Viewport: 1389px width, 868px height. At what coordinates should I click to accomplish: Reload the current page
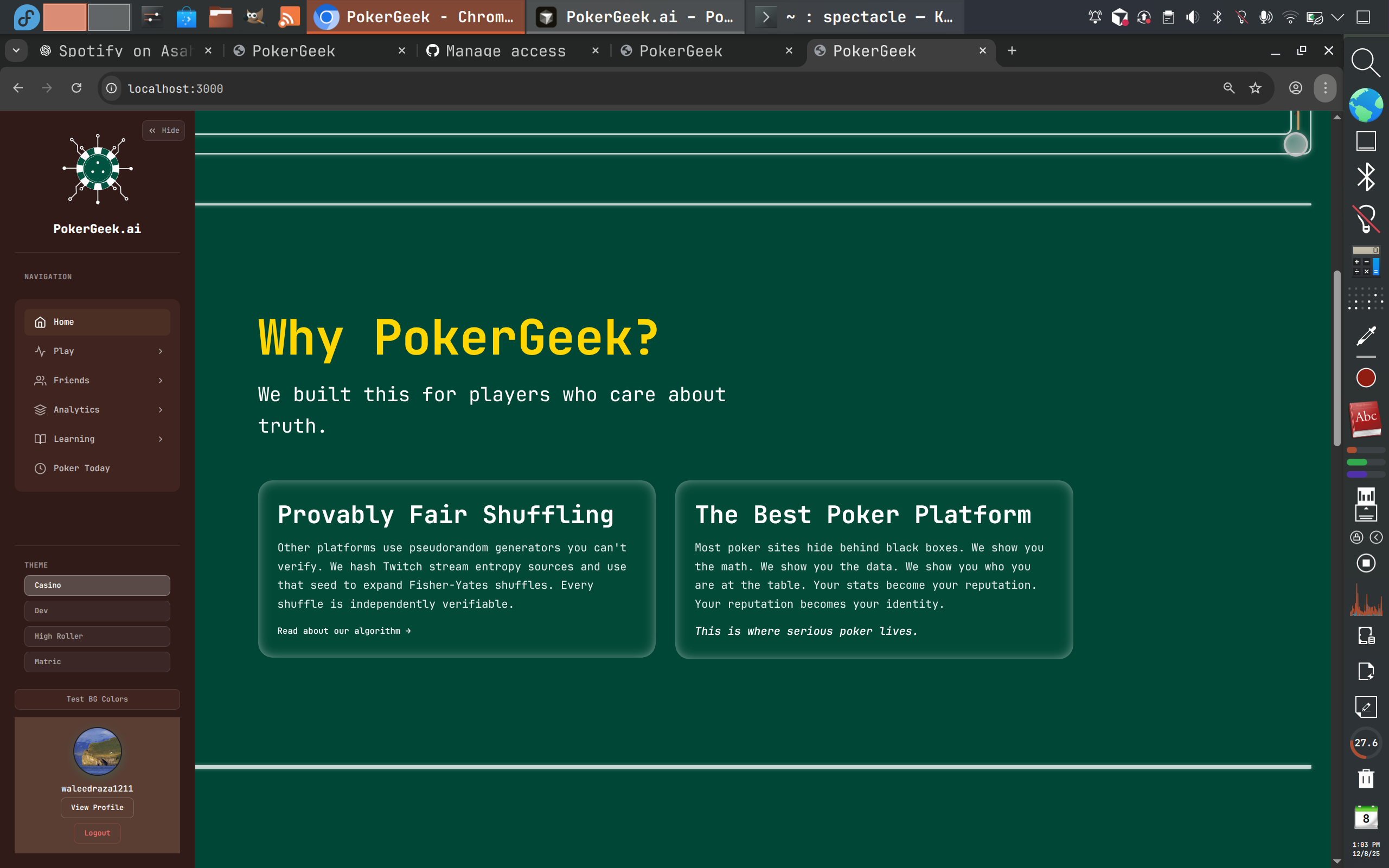(x=76, y=88)
